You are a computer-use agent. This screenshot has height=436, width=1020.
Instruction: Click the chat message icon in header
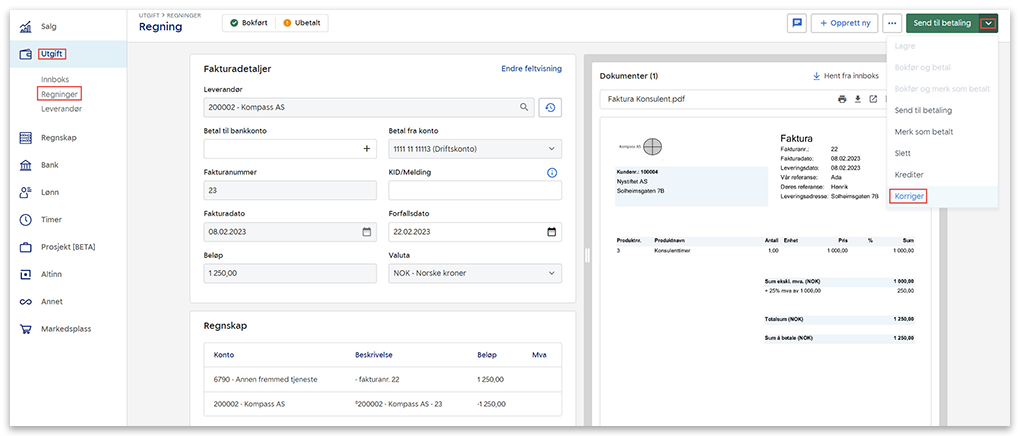(797, 23)
